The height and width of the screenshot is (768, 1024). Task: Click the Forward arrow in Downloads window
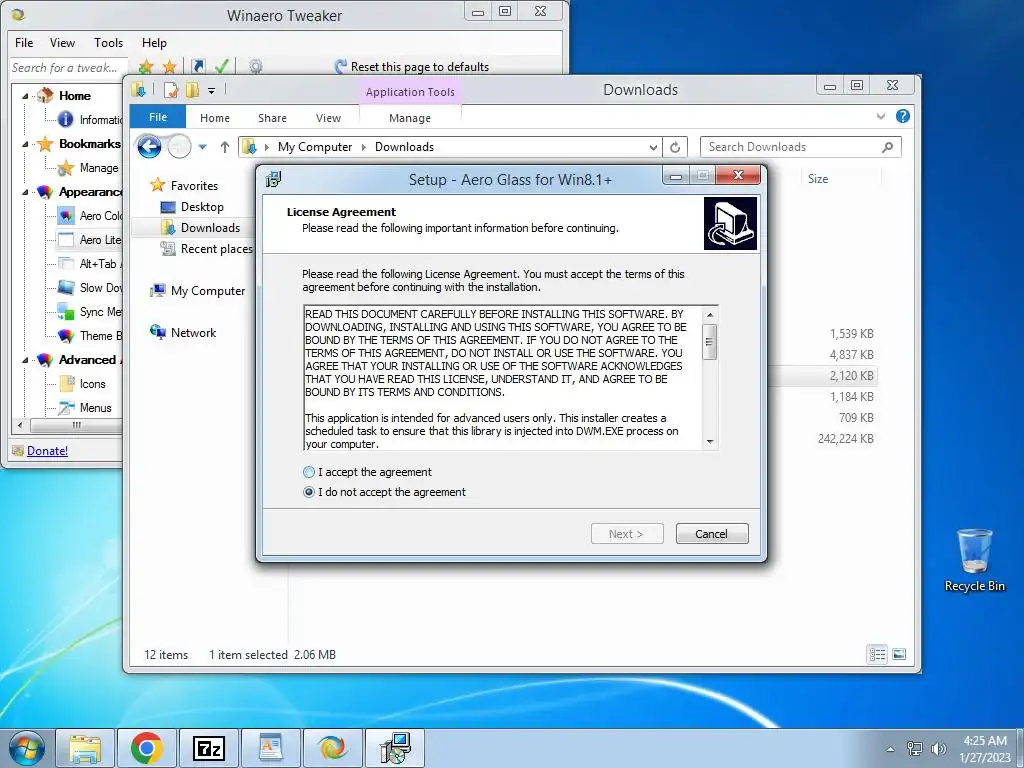point(179,147)
